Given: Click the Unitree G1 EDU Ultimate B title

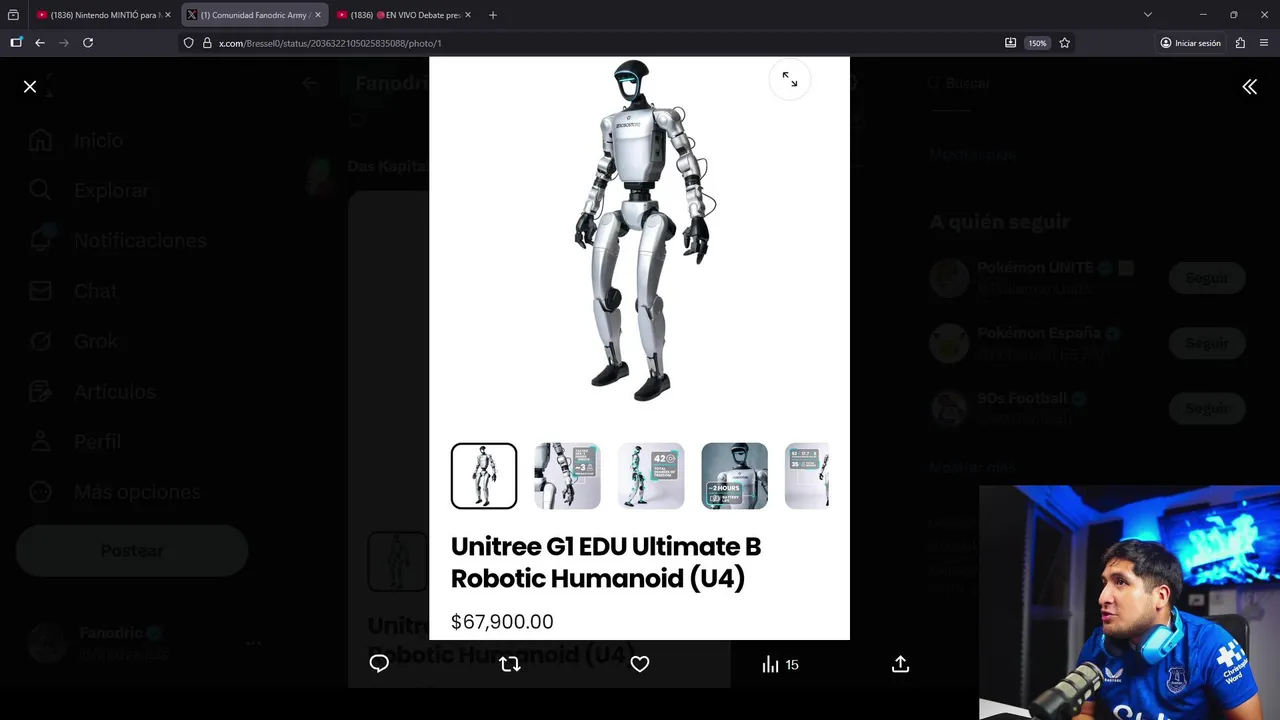Looking at the screenshot, I should pyautogui.click(x=606, y=562).
